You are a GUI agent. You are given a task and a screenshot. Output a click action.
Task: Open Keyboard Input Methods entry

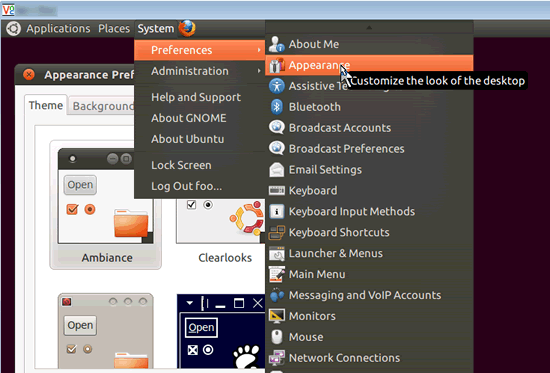pos(369,212)
